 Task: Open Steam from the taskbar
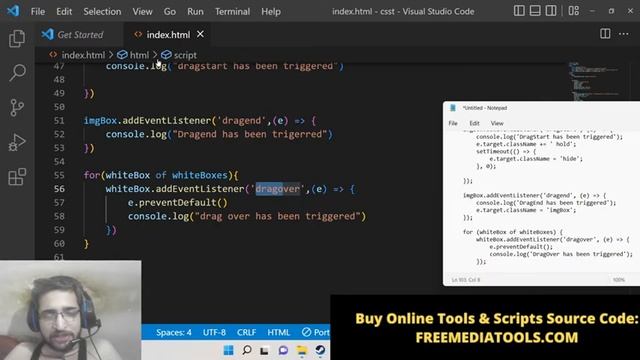[x=320, y=350]
